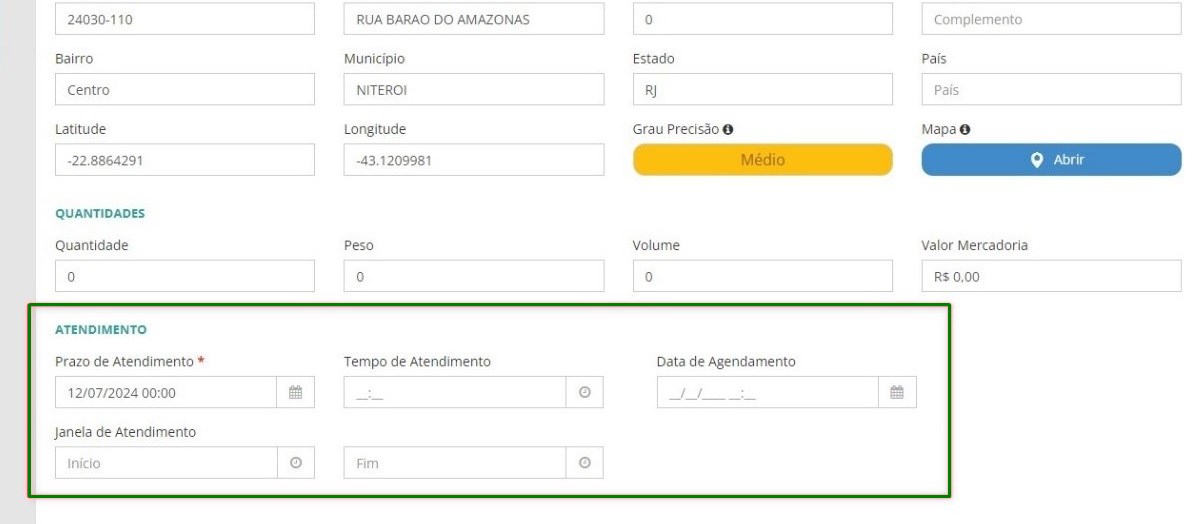Screen dimensions: 1197x524
Task: Focus the Estado field showing RJ
Action: (762, 90)
